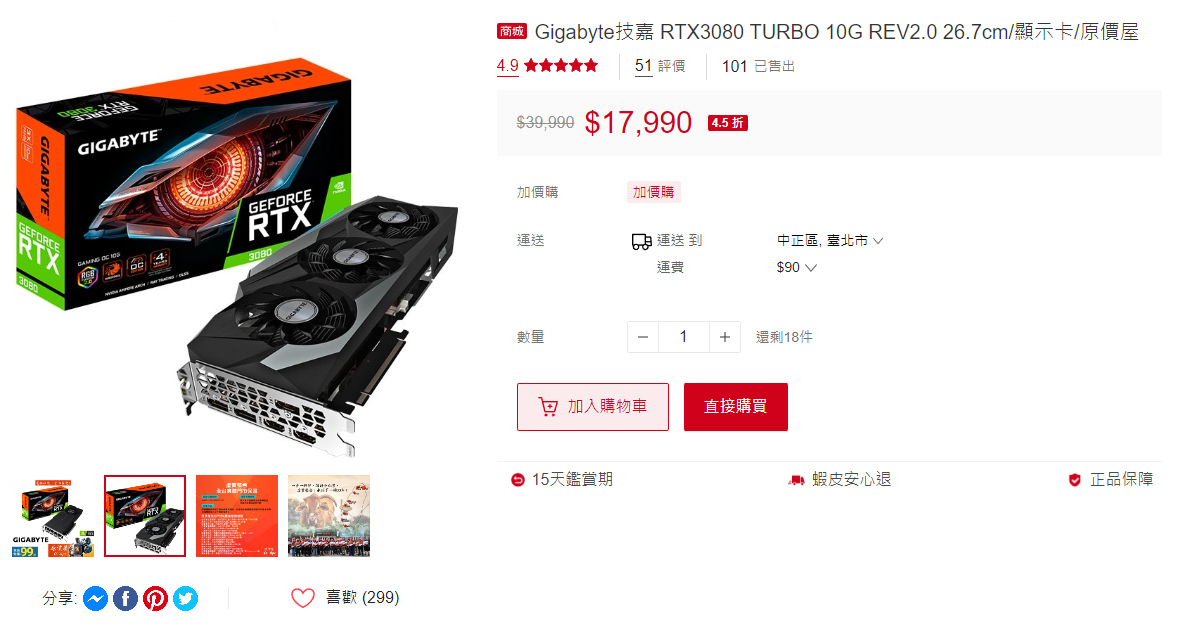Click the 加價購 add-on deal tag
The image size is (1180, 624).
[653, 193]
